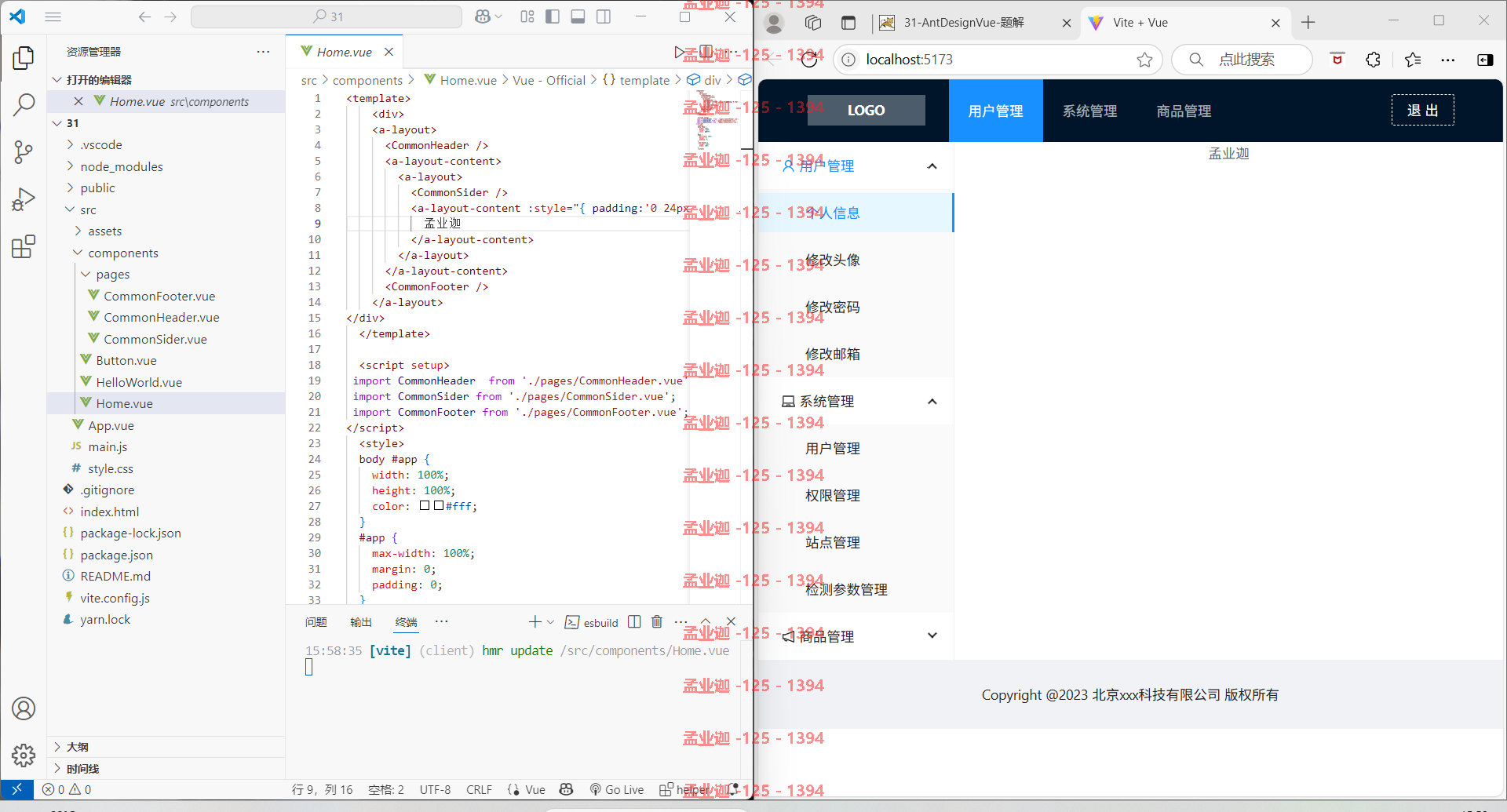Click CRLF end-of-line selector in status bar

point(479,789)
